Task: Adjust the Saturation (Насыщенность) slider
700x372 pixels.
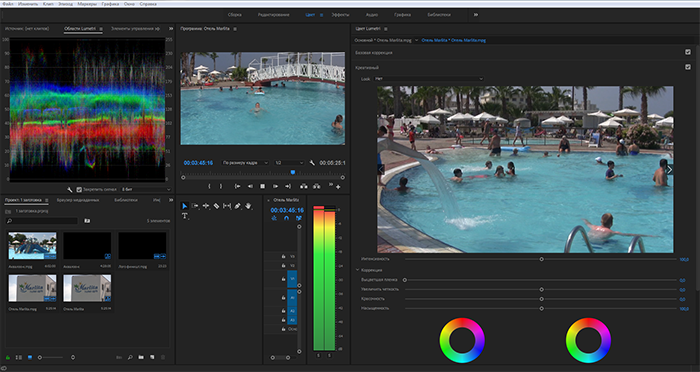Action: [x=541, y=309]
